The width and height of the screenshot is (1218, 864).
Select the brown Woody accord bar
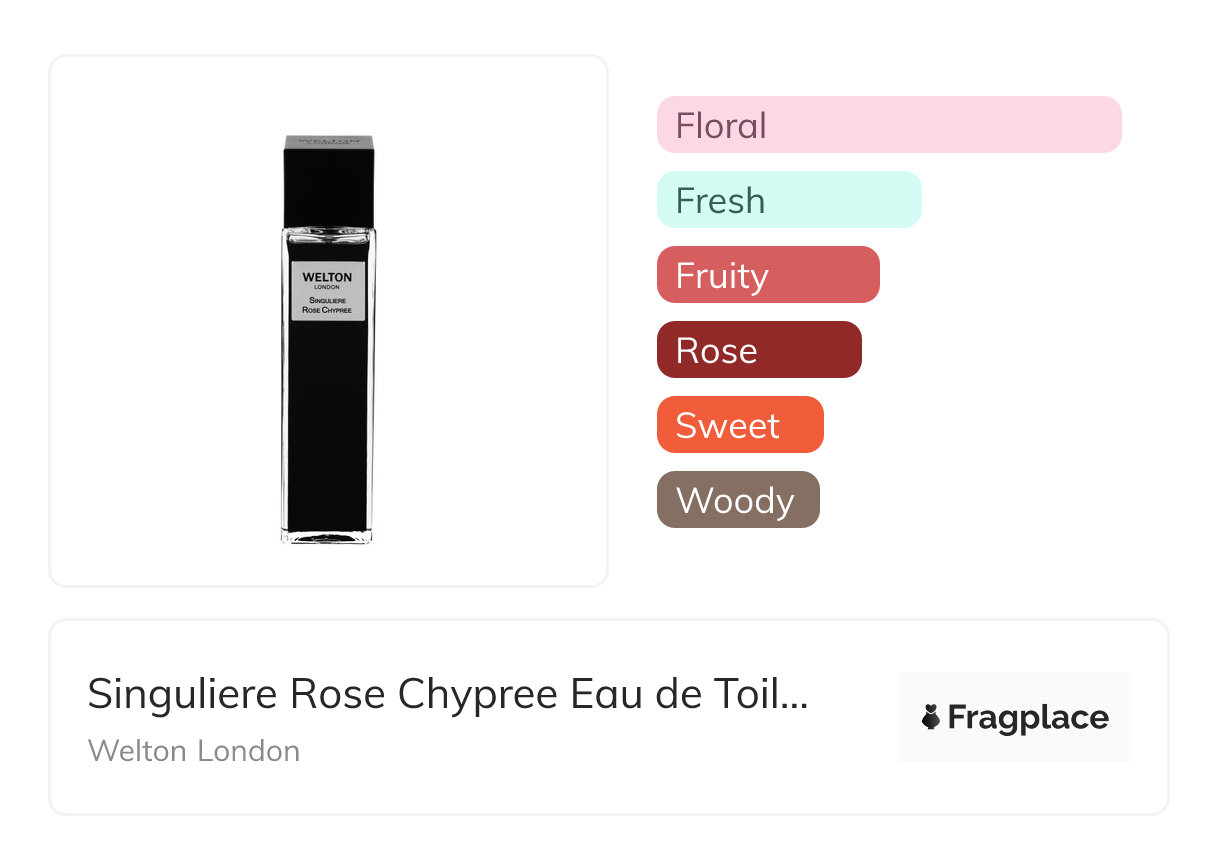click(737, 500)
